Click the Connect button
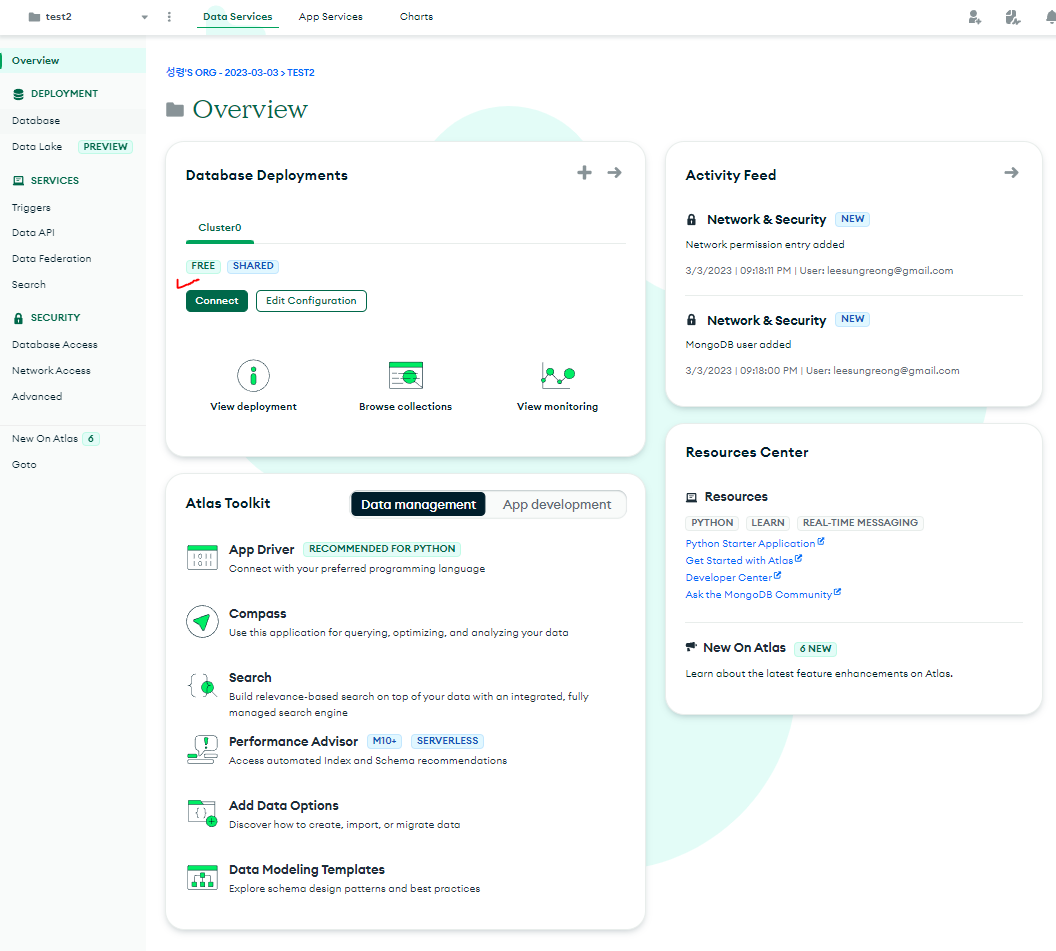The height and width of the screenshot is (951, 1056). 217,301
